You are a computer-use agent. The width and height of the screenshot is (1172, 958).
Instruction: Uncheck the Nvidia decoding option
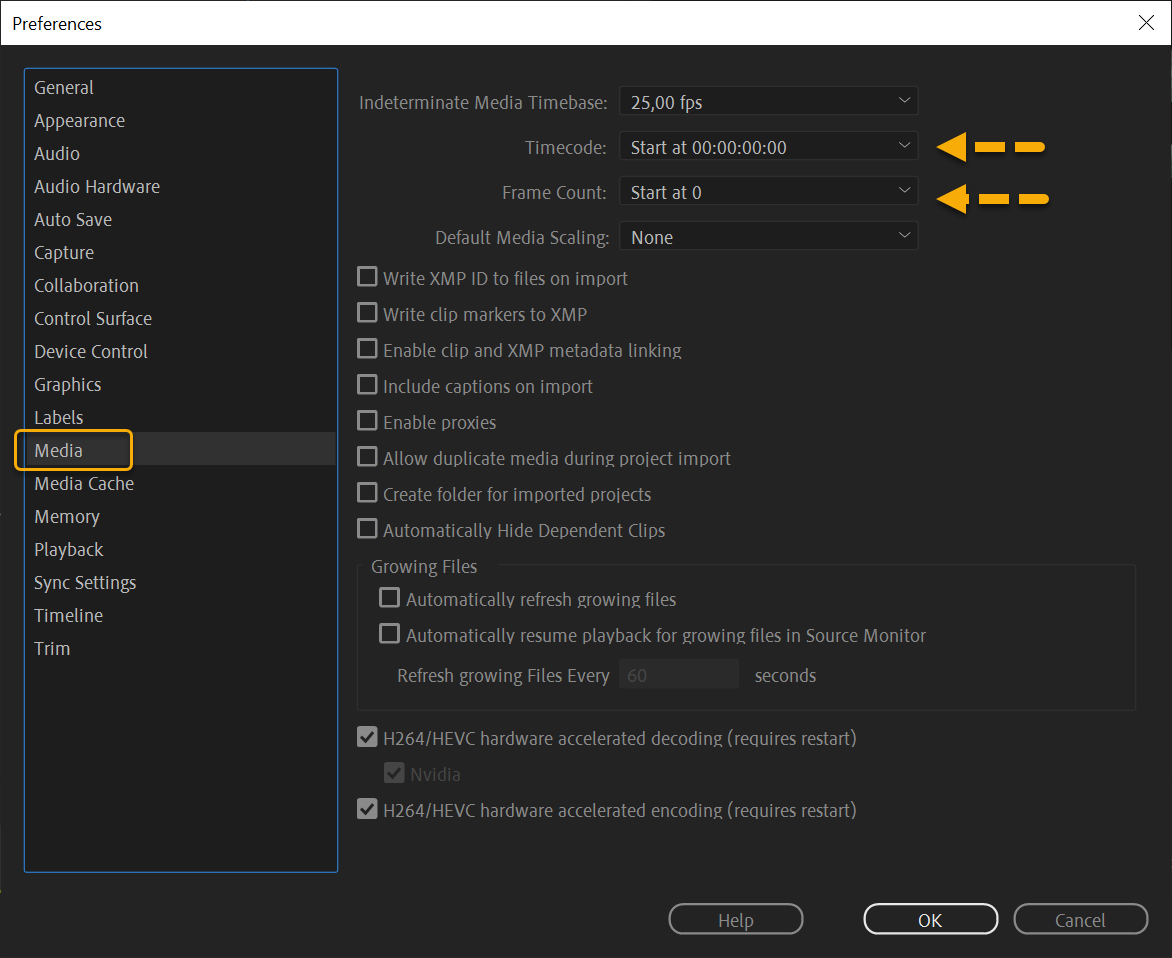click(394, 773)
